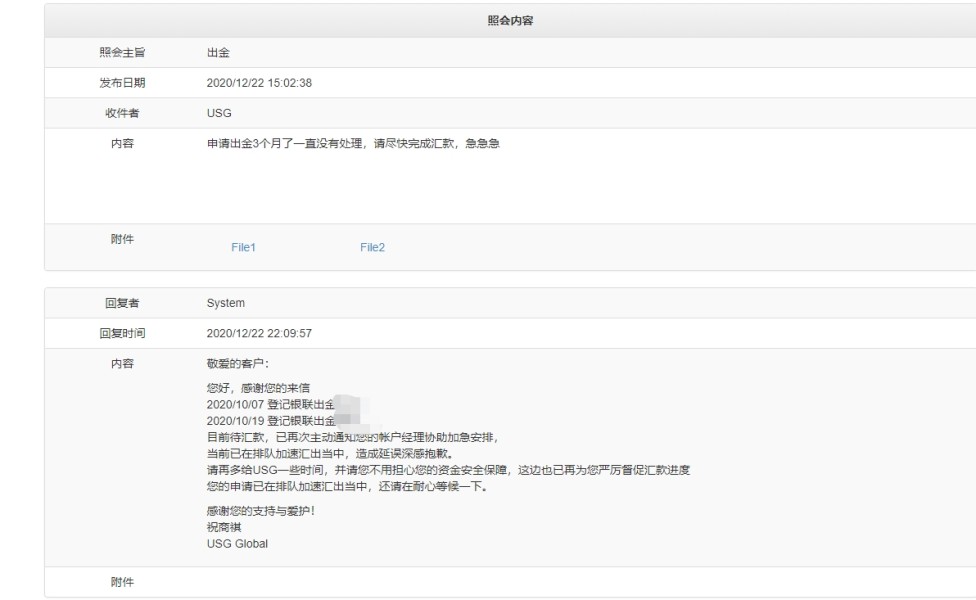Click the 回复者 row label
Image resolution: width=976 pixels, height=600 pixels.
click(122, 303)
